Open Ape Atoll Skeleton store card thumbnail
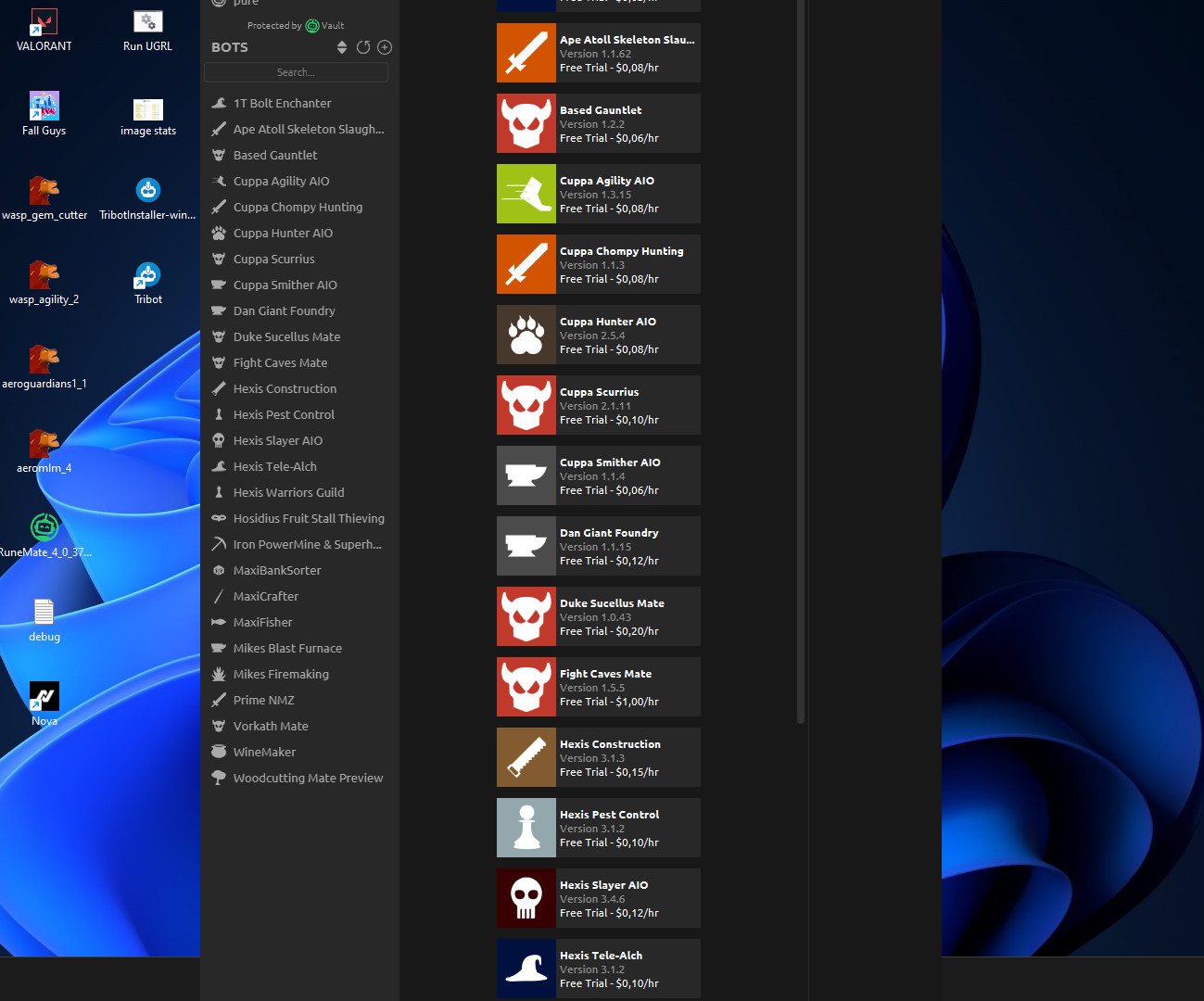Viewport: 1204px width, 1001px height. tap(526, 53)
